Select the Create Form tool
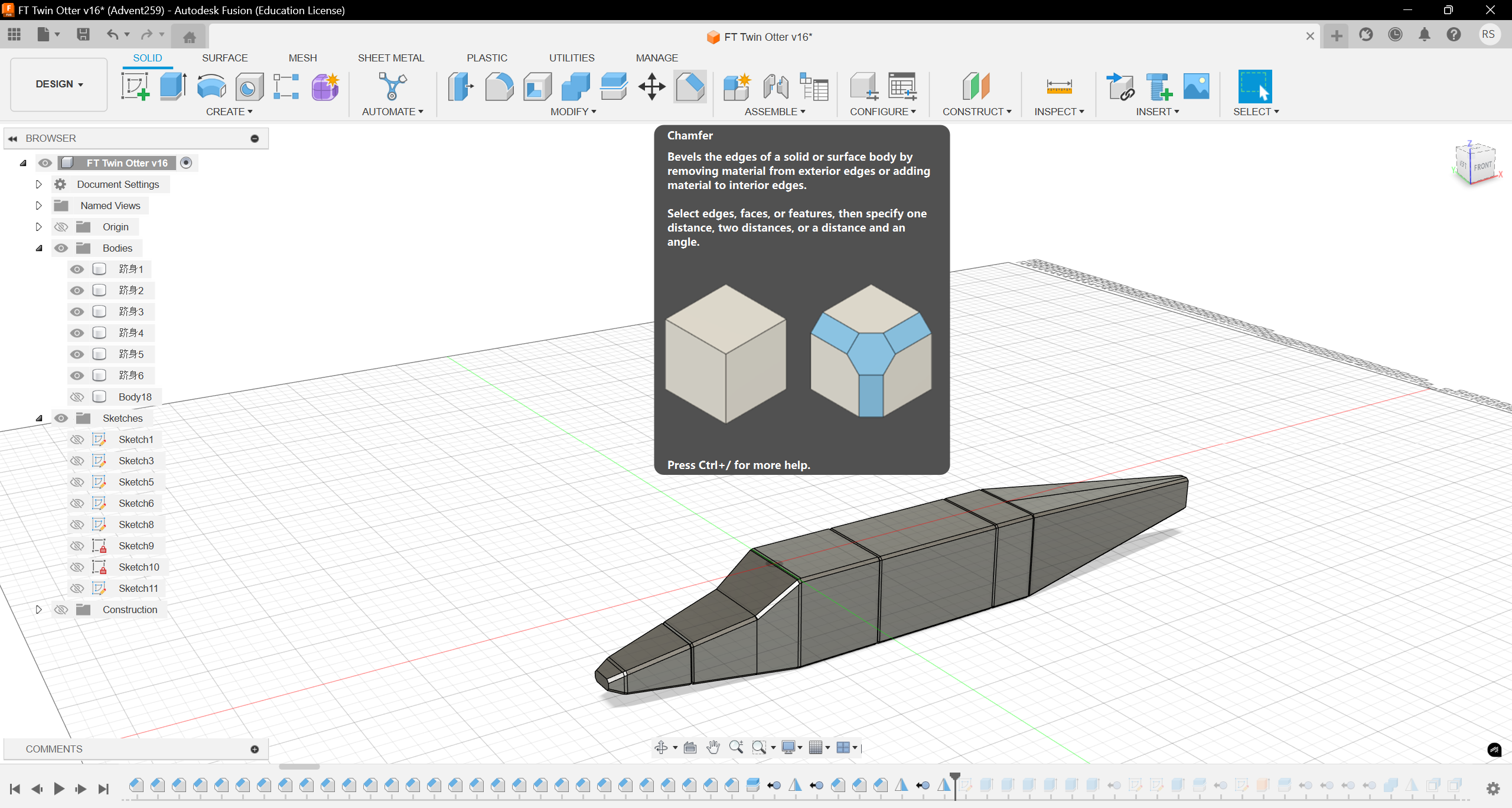Screen dimensions: 1512x808 (x=325, y=87)
